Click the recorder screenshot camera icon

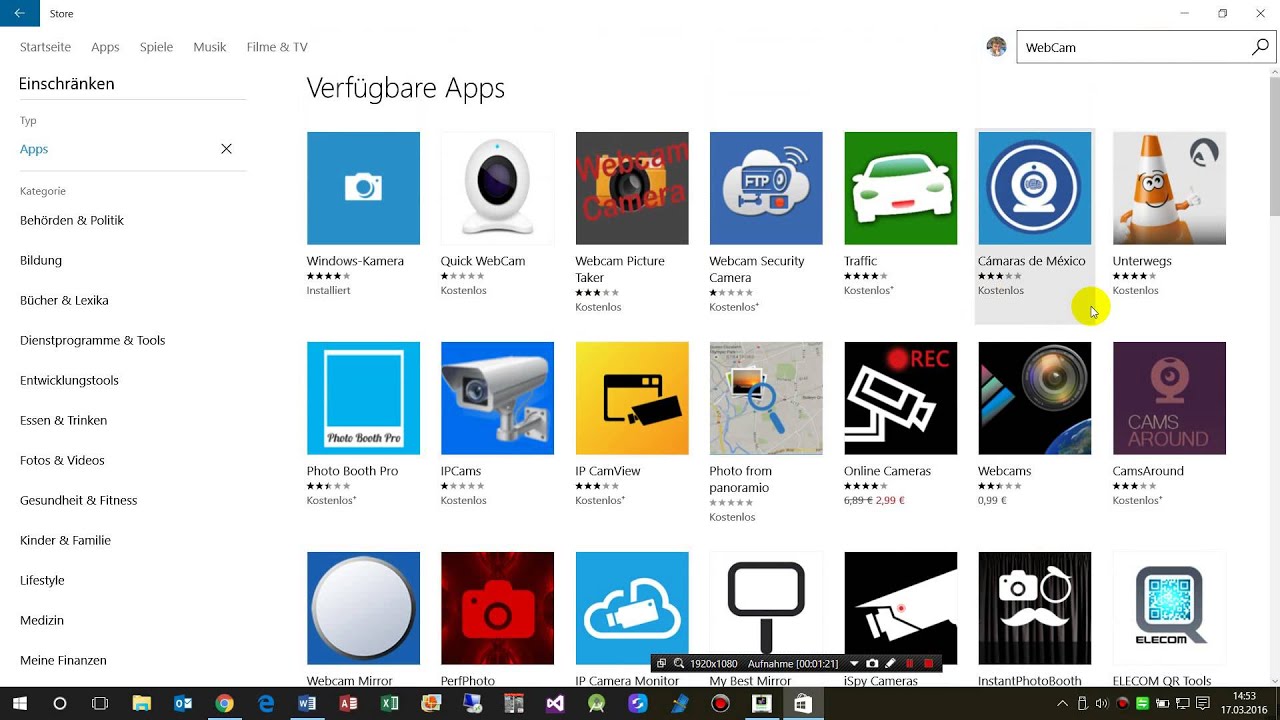tap(872, 663)
